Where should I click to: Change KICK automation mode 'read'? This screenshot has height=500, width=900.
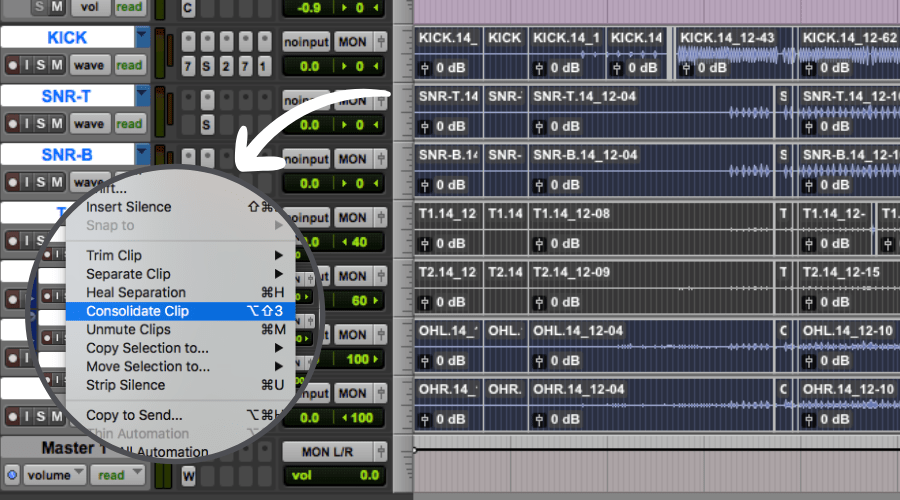(x=129, y=65)
